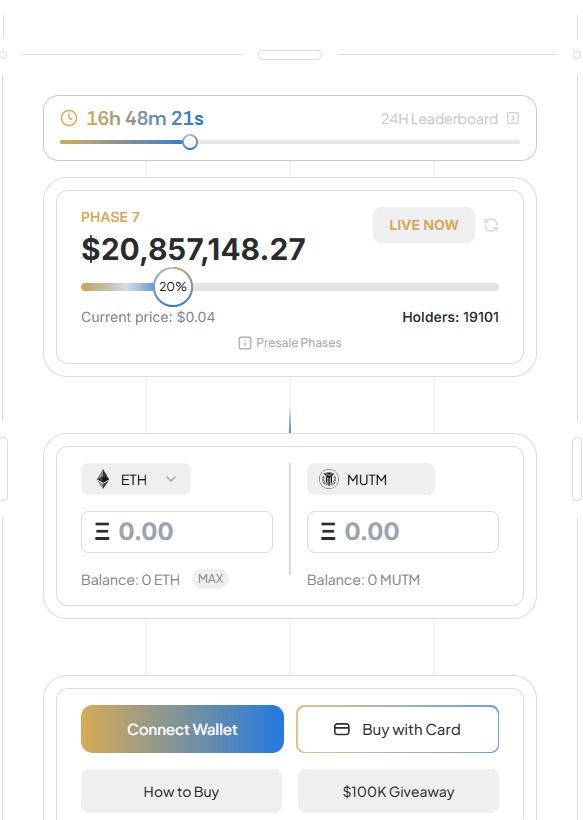Open the $100K Giveaway page

398,792
